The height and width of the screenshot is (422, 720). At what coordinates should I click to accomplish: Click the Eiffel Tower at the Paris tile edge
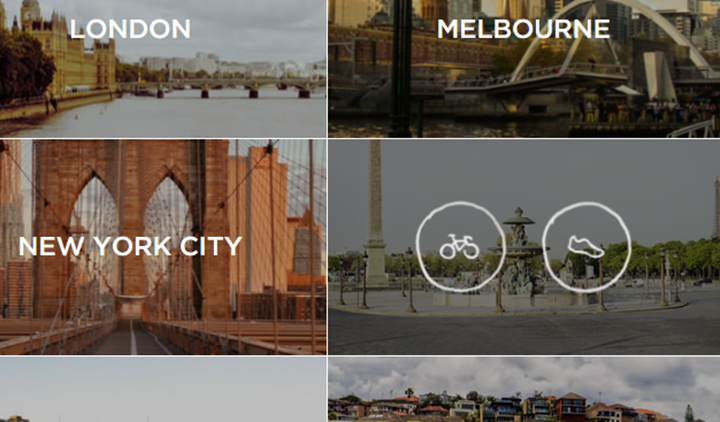pos(716,209)
